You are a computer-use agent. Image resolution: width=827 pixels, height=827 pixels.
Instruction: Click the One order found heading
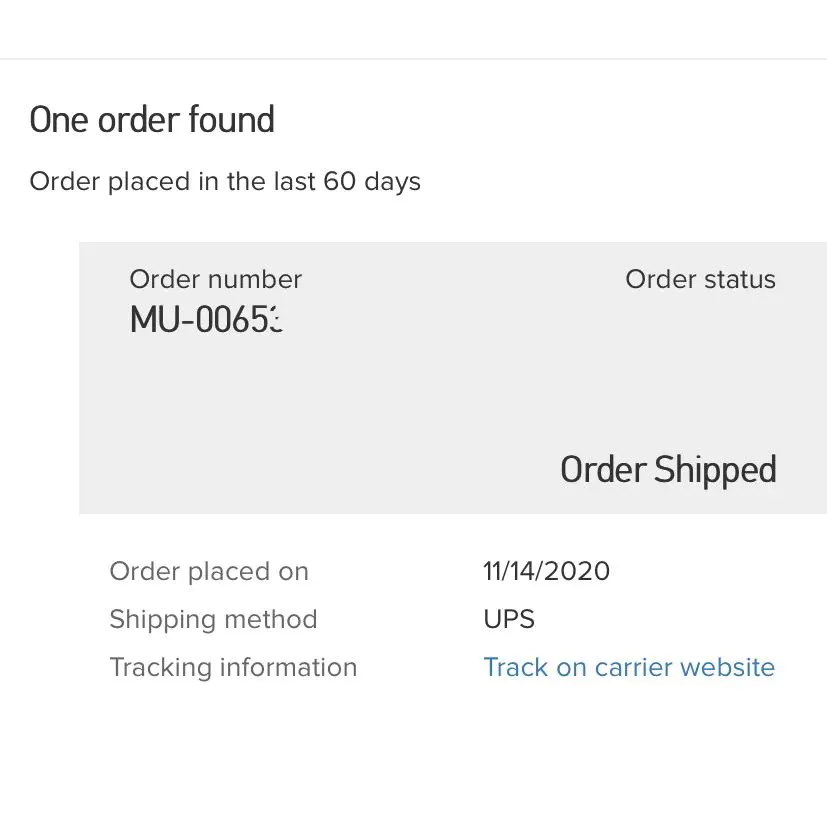(152, 120)
